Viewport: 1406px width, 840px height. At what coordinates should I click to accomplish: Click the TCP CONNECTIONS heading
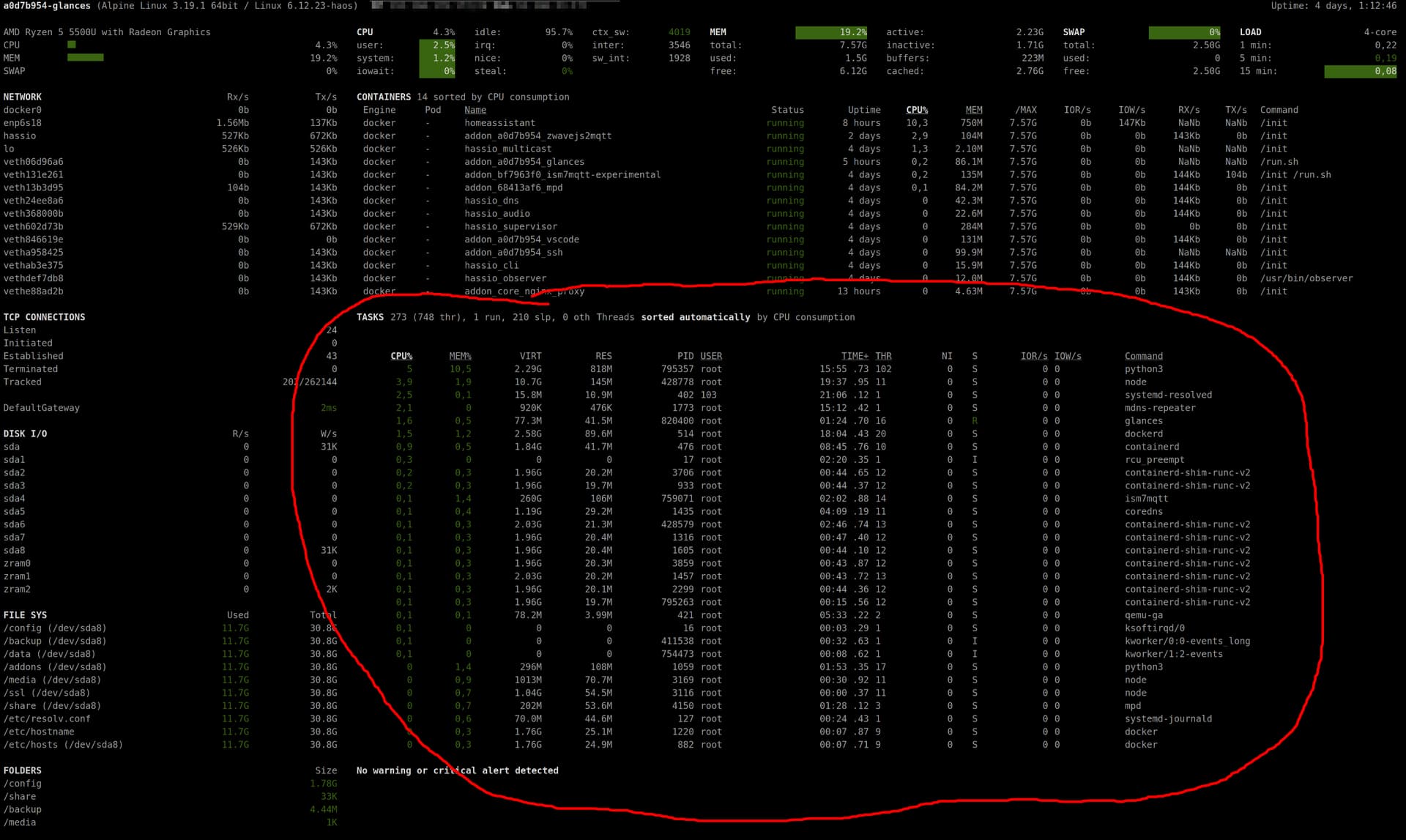click(x=44, y=317)
